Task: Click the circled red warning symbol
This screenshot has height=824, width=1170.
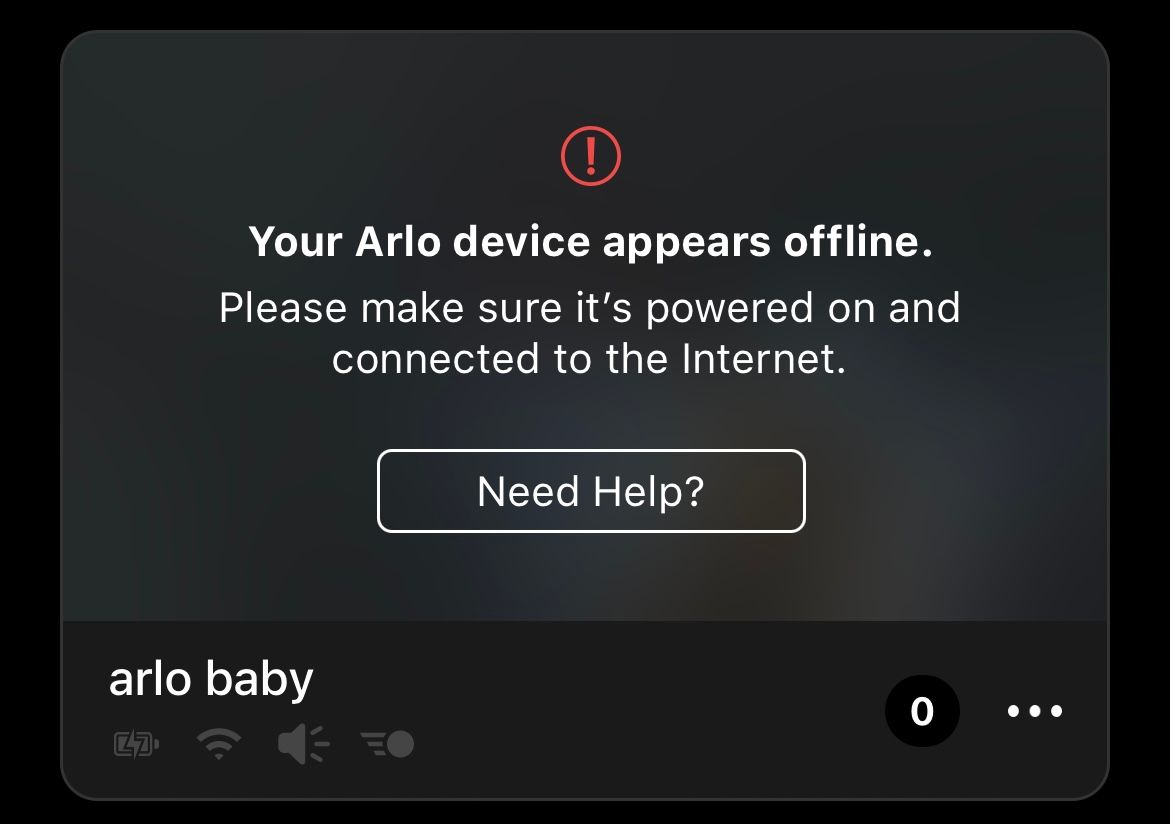Action: coord(591,156)
